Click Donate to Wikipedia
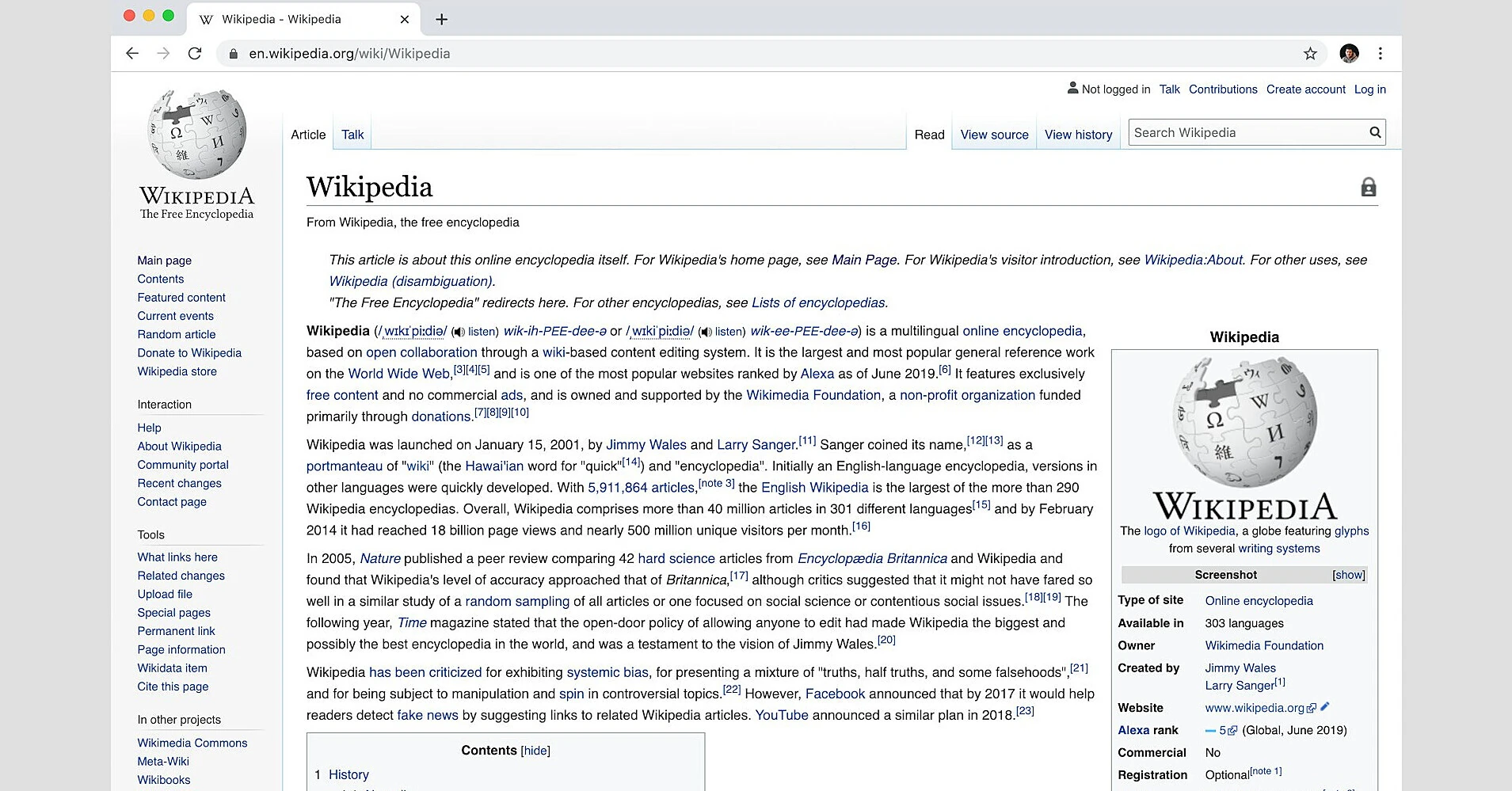1512x791 pixels. [189, 353]
